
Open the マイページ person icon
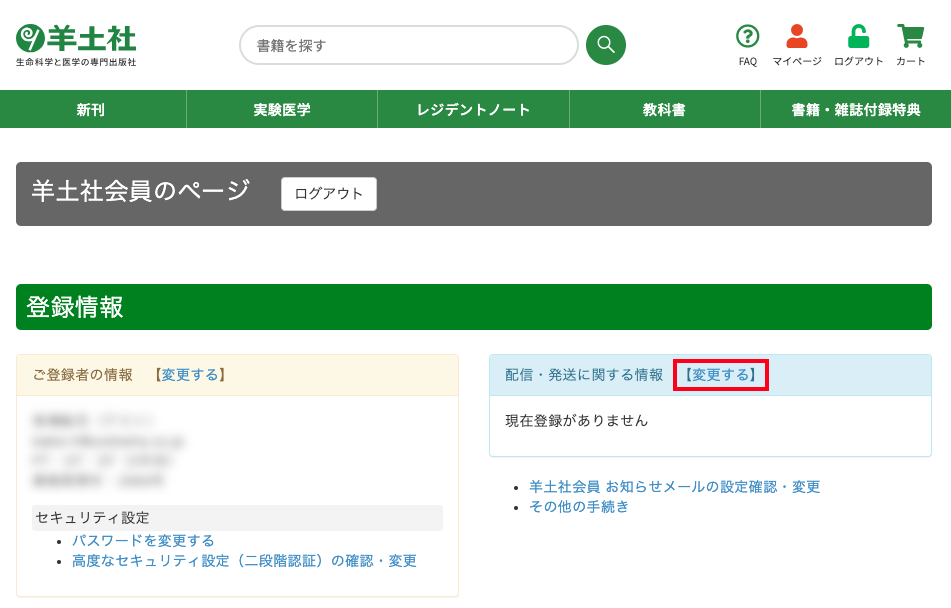click(796, 37)
